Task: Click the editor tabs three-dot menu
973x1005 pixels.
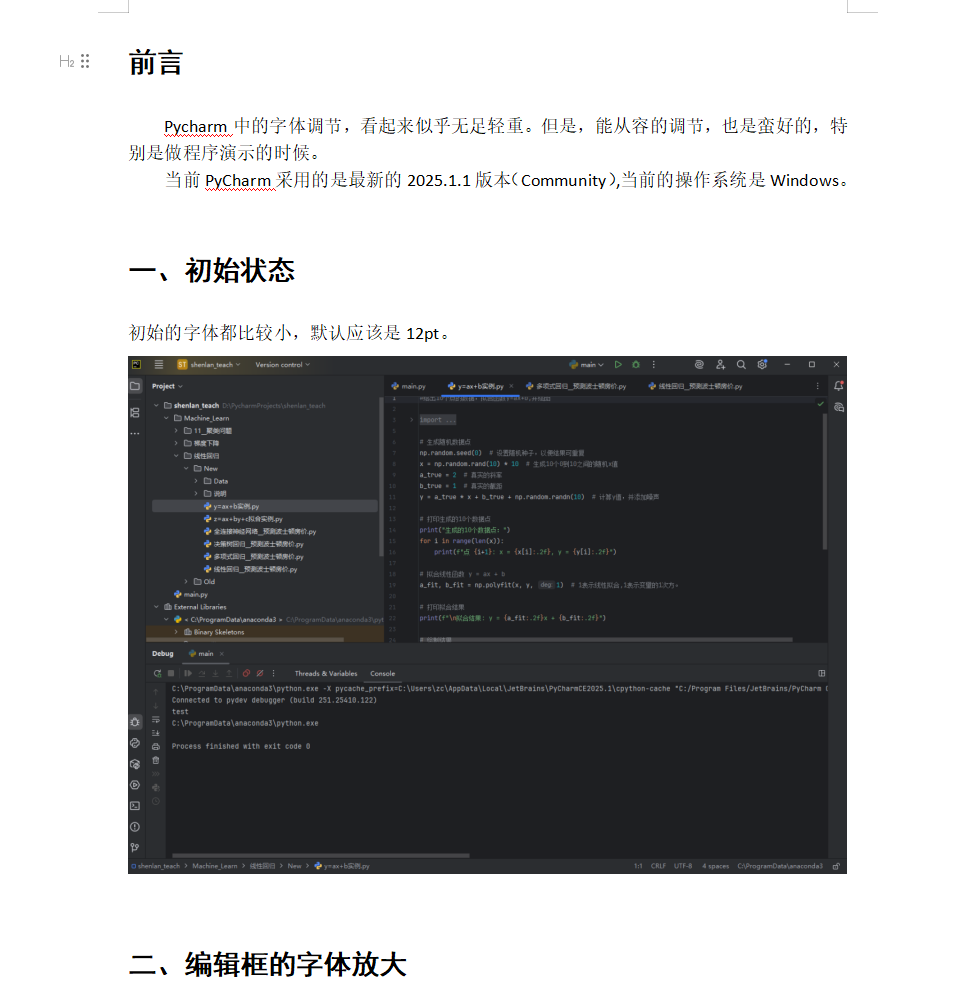Action: click(x=817, y=386)
